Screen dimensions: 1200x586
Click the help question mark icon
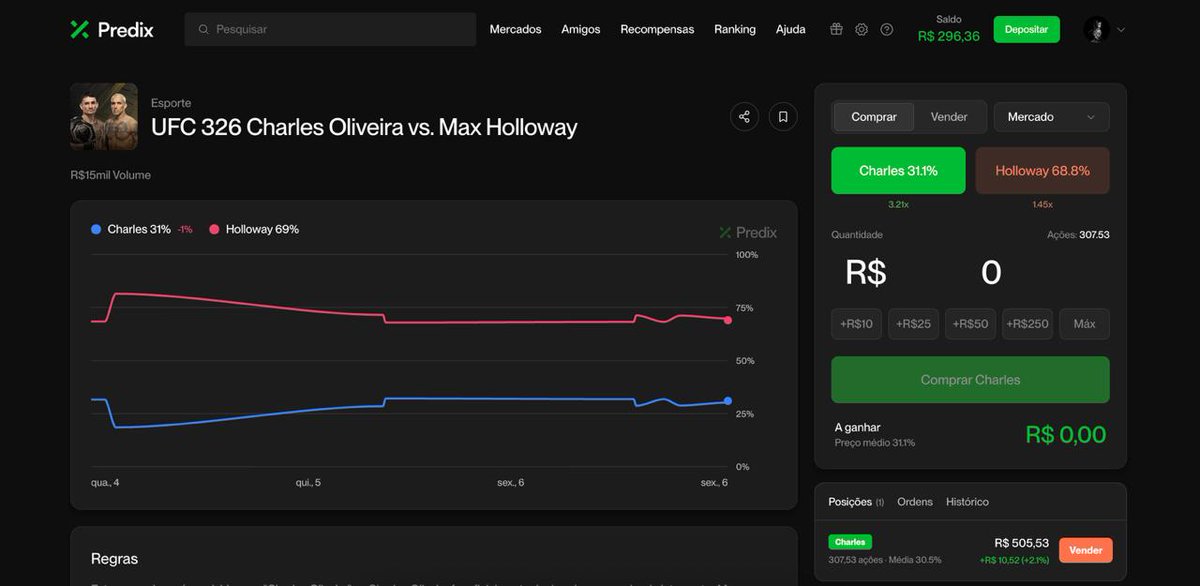pyautogui.click(x=886, y=29)
